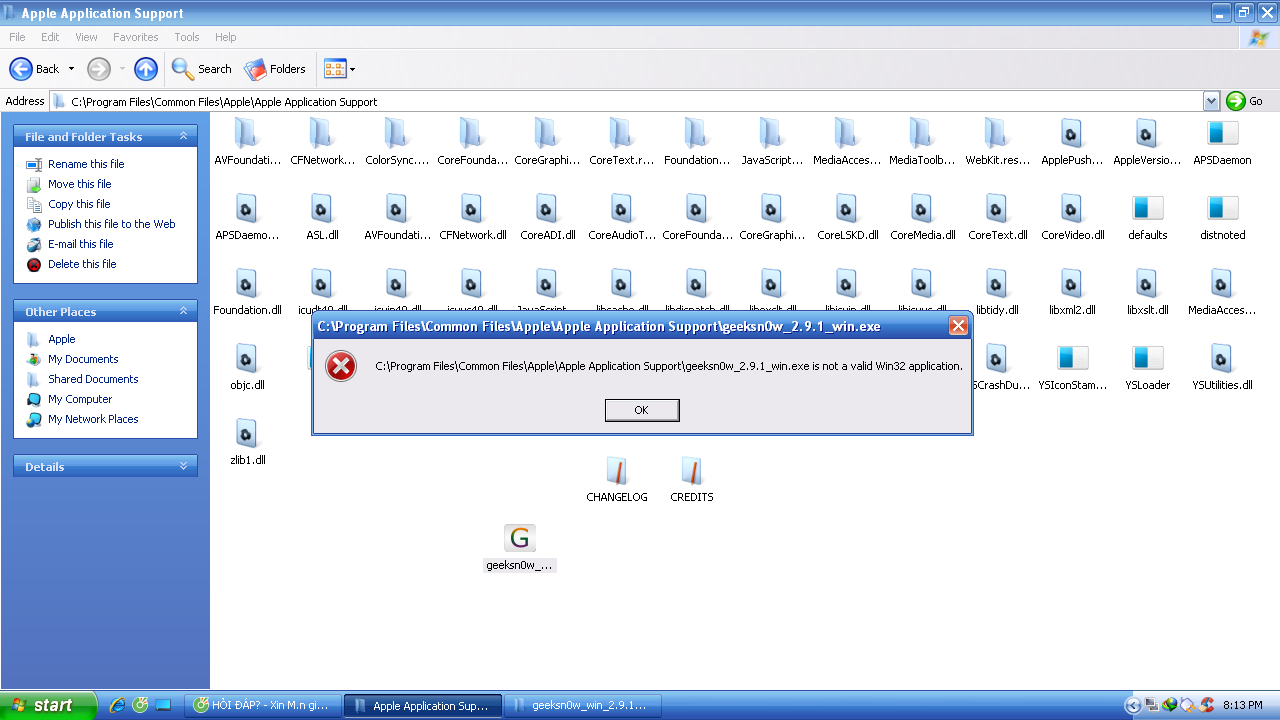Go up one folder level
Image resolution: width=1280 pixels, height=720 pixels.
146,69
